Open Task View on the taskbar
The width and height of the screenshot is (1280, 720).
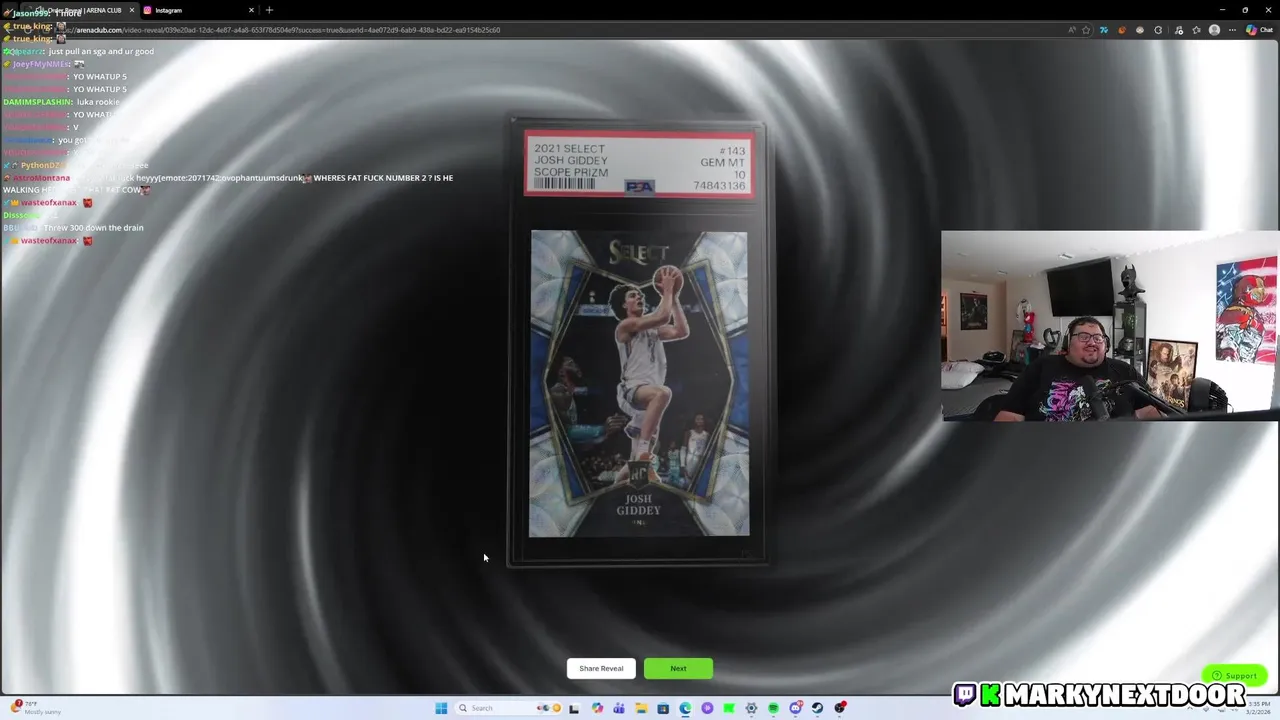(x=574, y=708)
